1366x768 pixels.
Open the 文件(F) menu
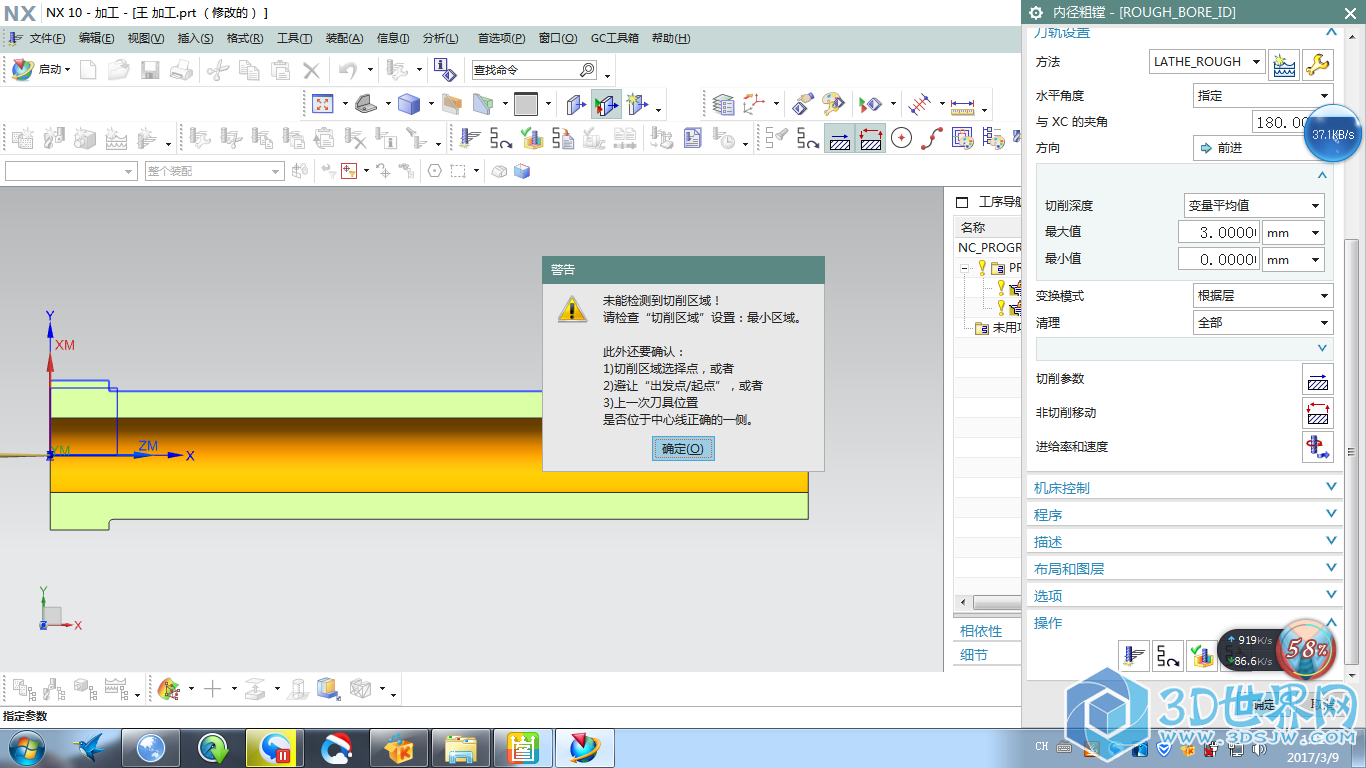click(x=47, y=38)
